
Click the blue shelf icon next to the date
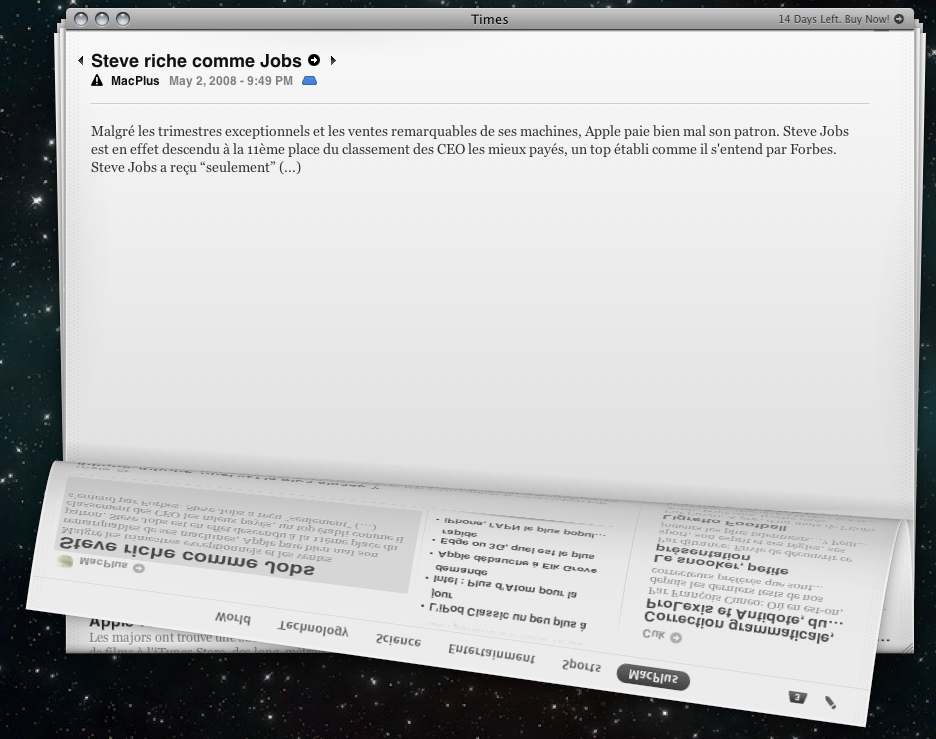coord(309,81)
